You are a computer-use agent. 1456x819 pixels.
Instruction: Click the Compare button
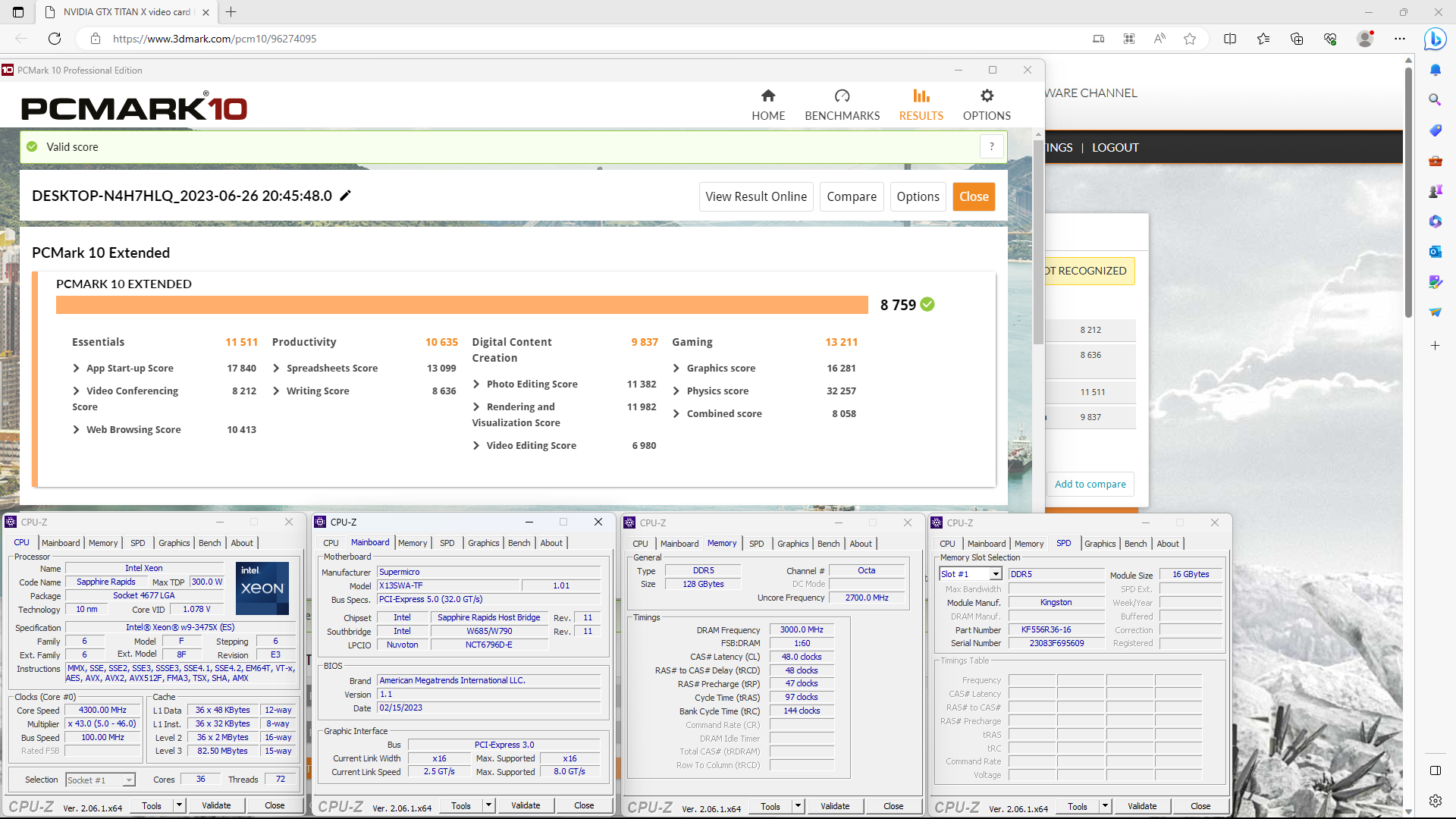(x=852, y=196)
